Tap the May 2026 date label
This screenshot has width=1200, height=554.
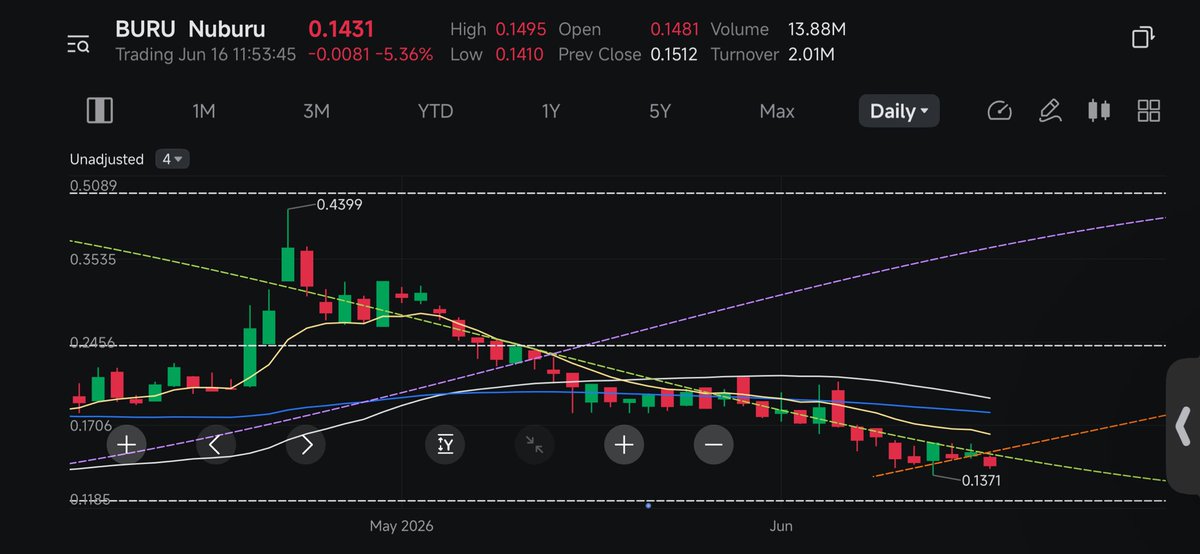coord(403,525)
